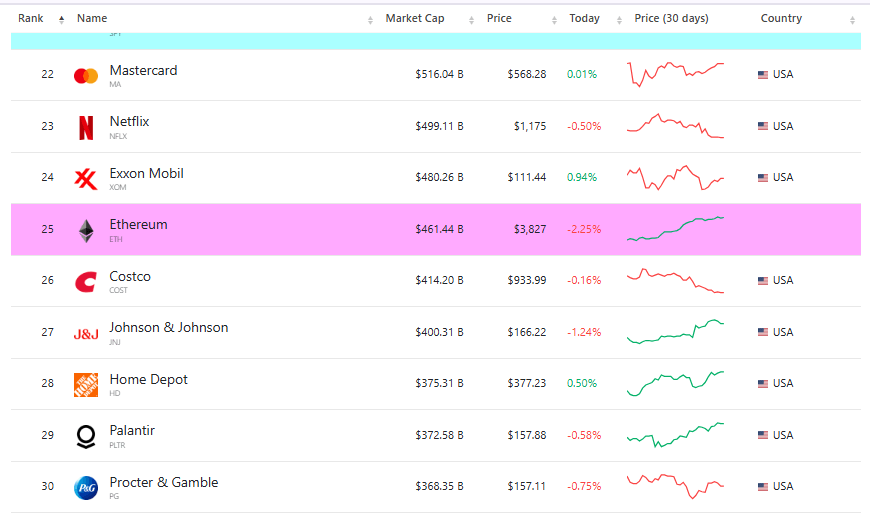
Task: Click Palantir 30-day price sparkline
Action: 675,435
